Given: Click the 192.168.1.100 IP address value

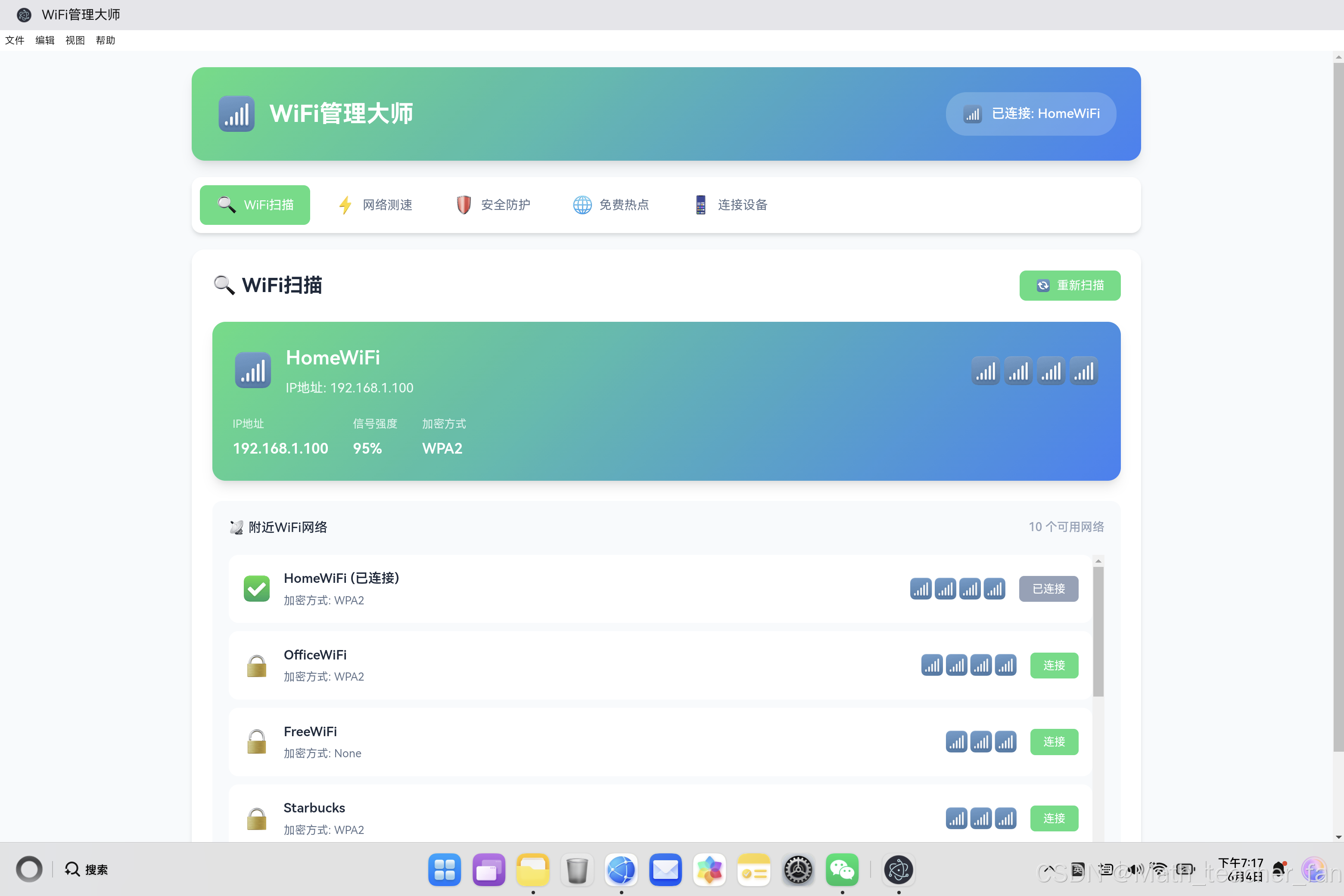Looking at the screenshot, I should pyautogui.click(x=280, y=448).
